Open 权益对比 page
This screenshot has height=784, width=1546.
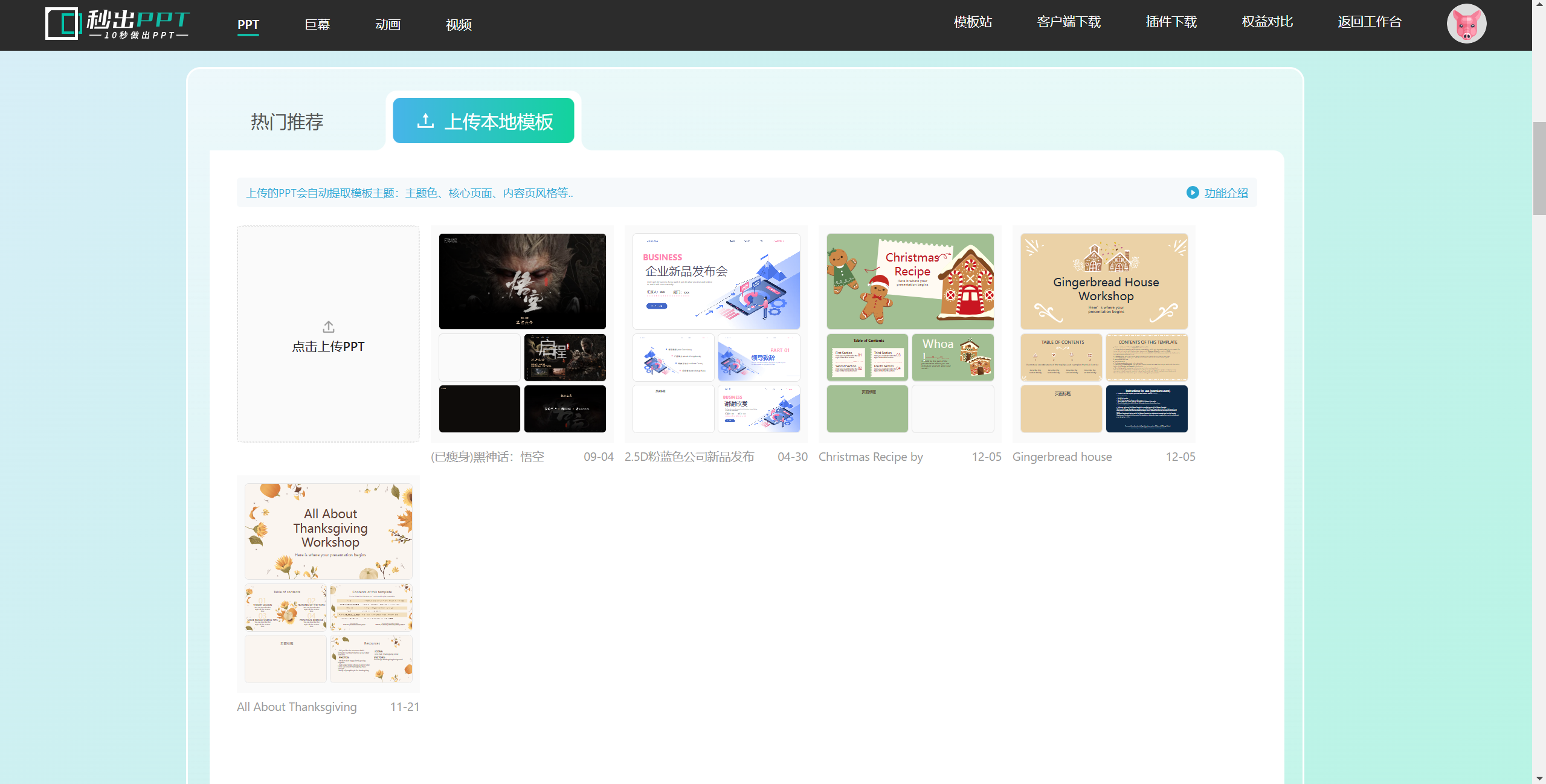(1267, 22)
